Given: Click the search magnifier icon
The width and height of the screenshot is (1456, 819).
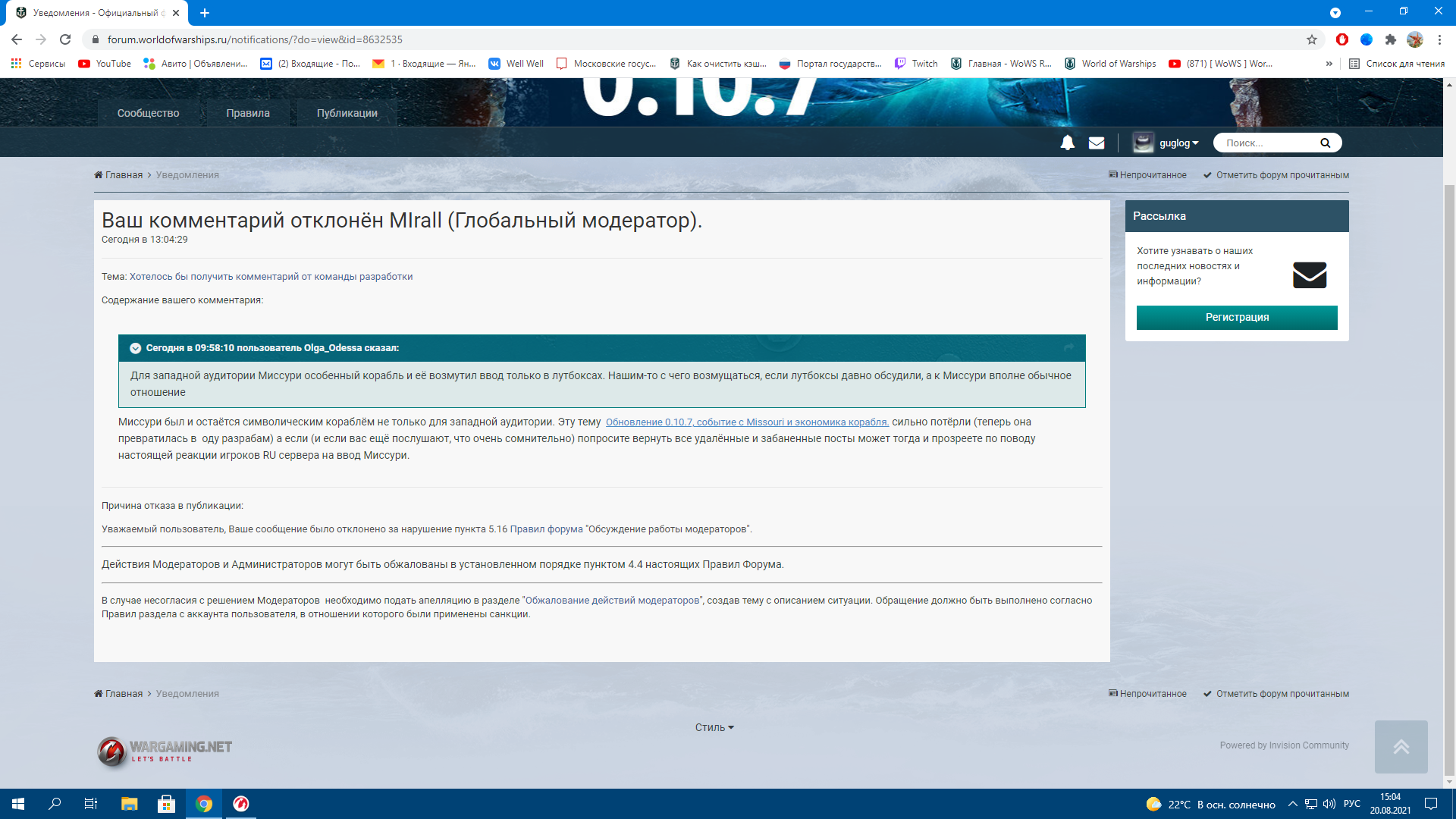Looking at the screenshot, I should pyautogui.click(x=1325, y=143).
